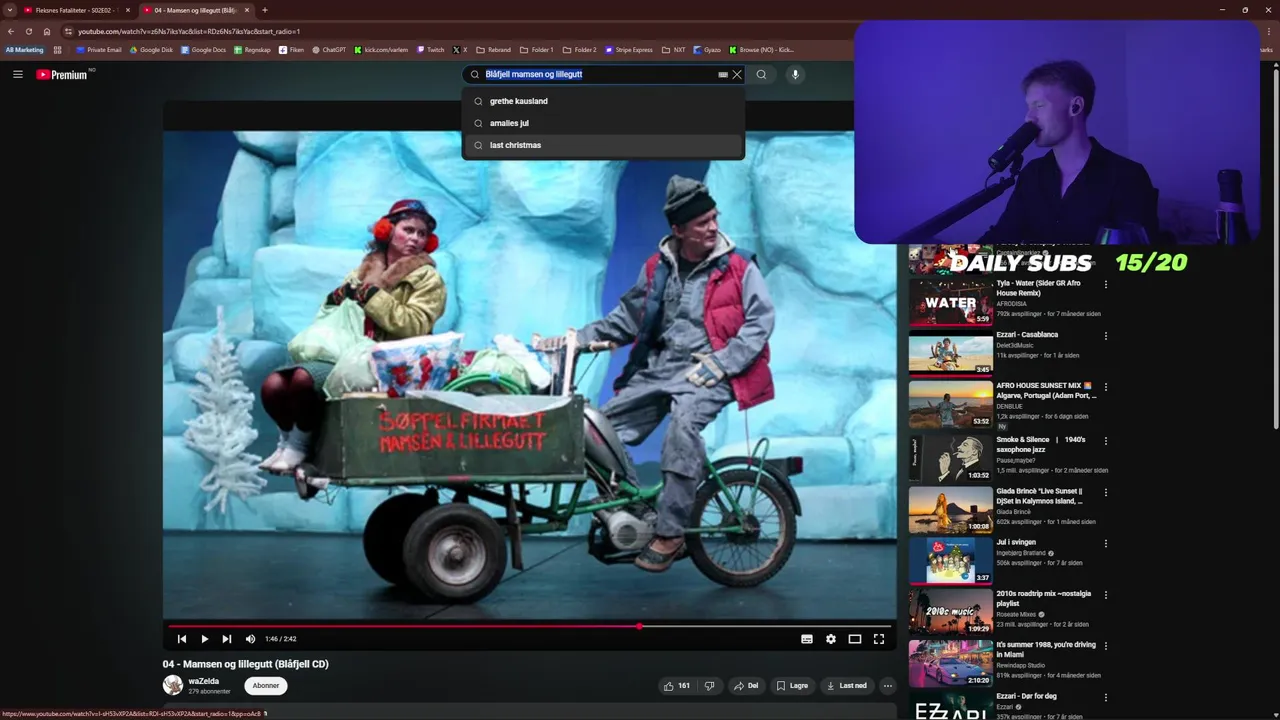Open Stripe Express bookmark
This screenshot has height=720, width=1280.
click(x=629, y=49)
